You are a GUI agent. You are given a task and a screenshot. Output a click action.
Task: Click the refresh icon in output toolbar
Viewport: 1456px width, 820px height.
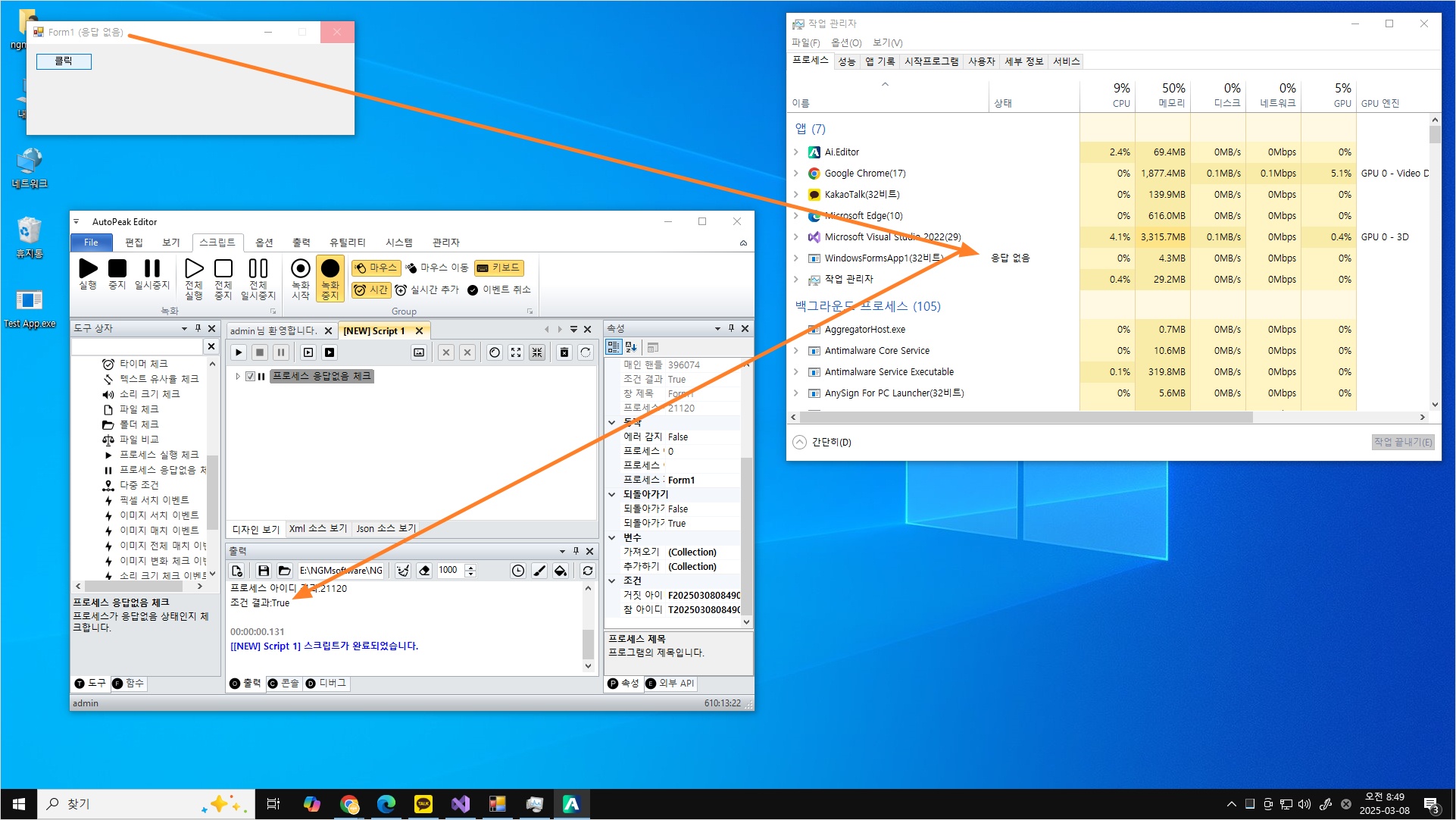(x=587, y=571)
